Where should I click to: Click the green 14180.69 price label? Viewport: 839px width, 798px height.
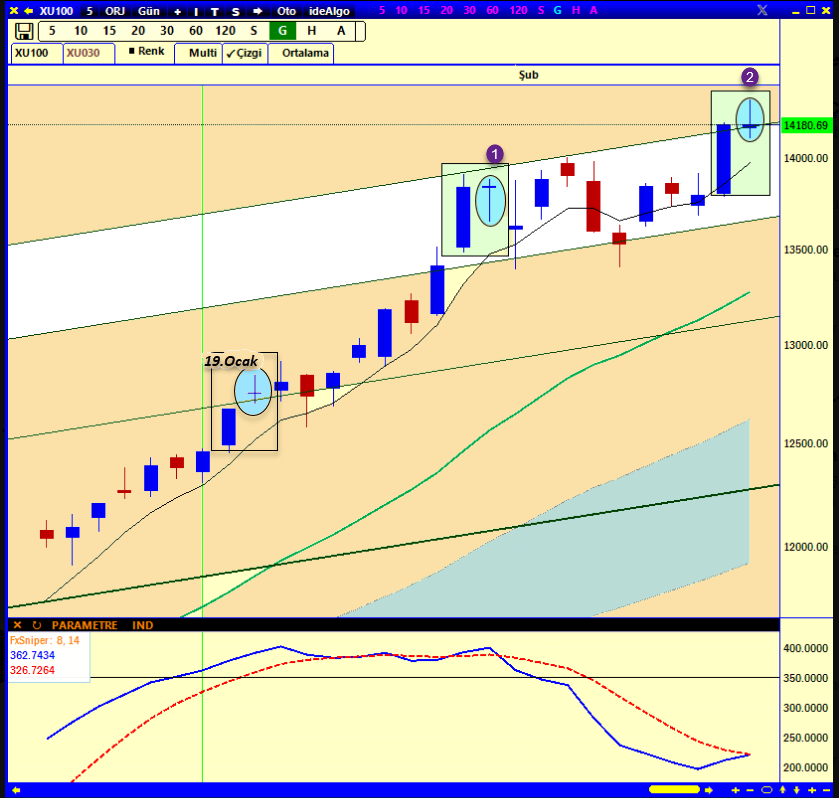point(805,125)
